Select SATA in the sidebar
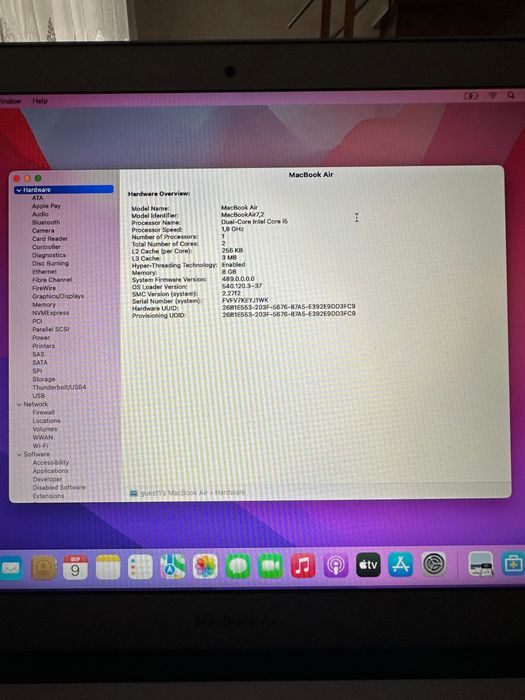525x700 pixels. tap(39, 362)
